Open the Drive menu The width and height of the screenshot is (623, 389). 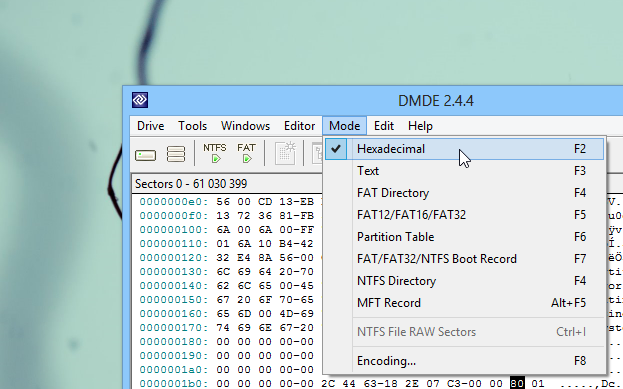(x=150, y=126)
